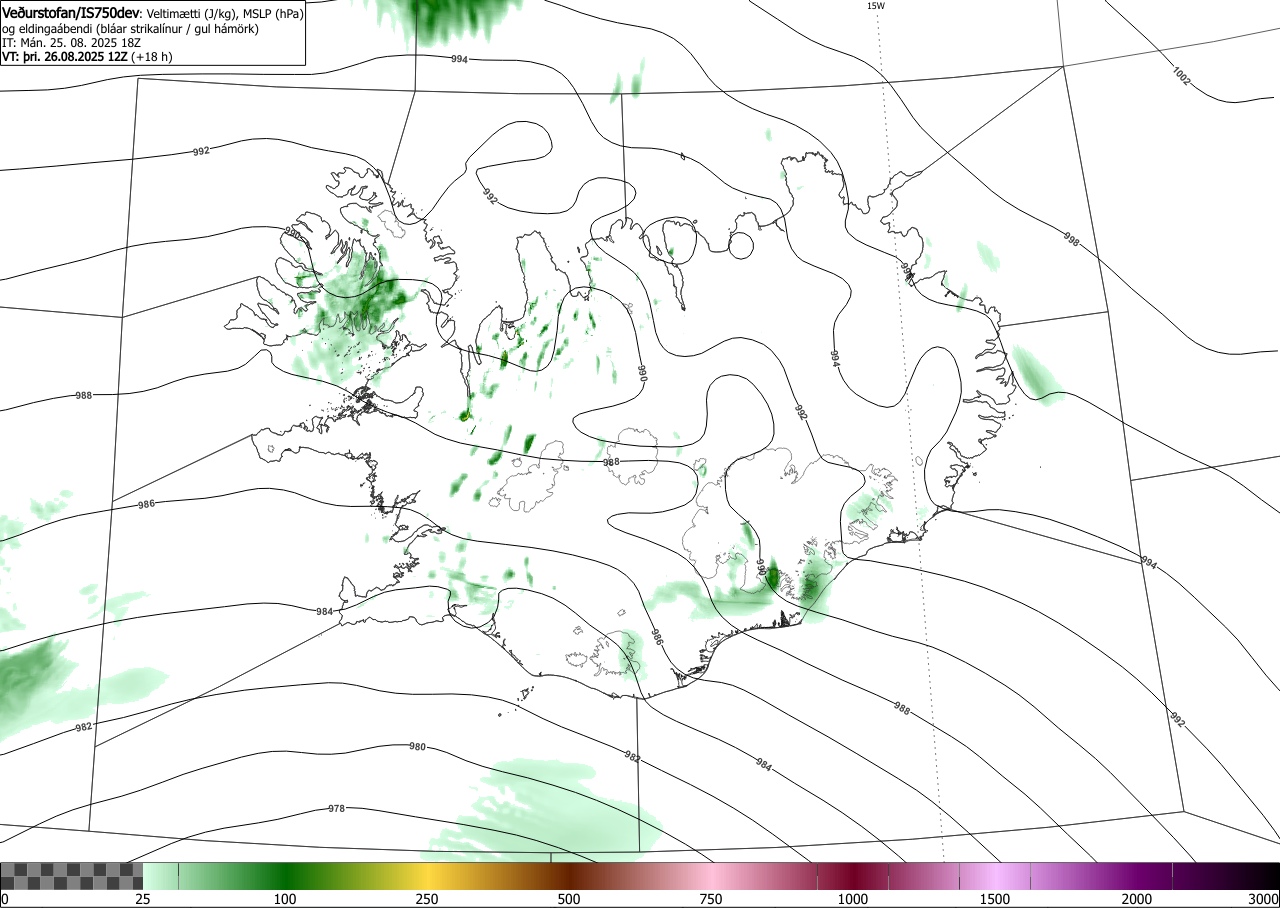Click the 996 hPa isobar label
1280x908 pixels.
907,273
